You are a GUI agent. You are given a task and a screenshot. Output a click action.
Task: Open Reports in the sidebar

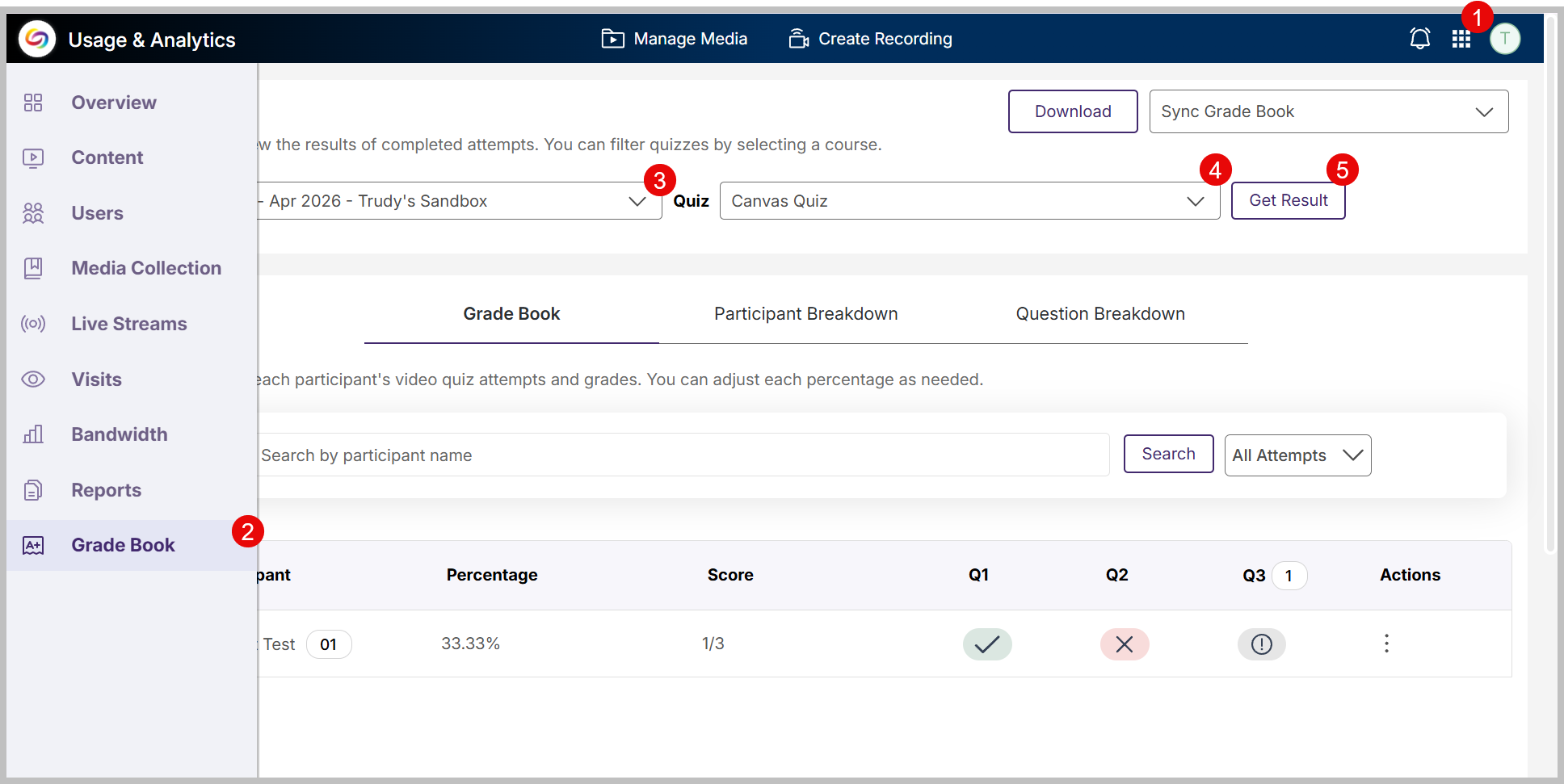tap(107, 490)
